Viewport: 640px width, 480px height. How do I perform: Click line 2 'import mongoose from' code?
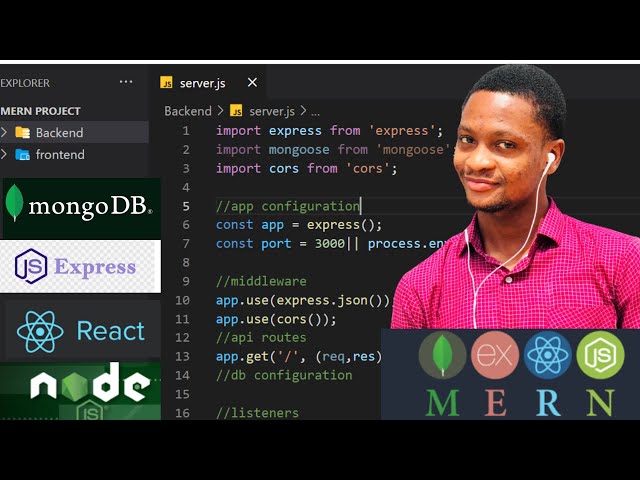pos(333,149)
